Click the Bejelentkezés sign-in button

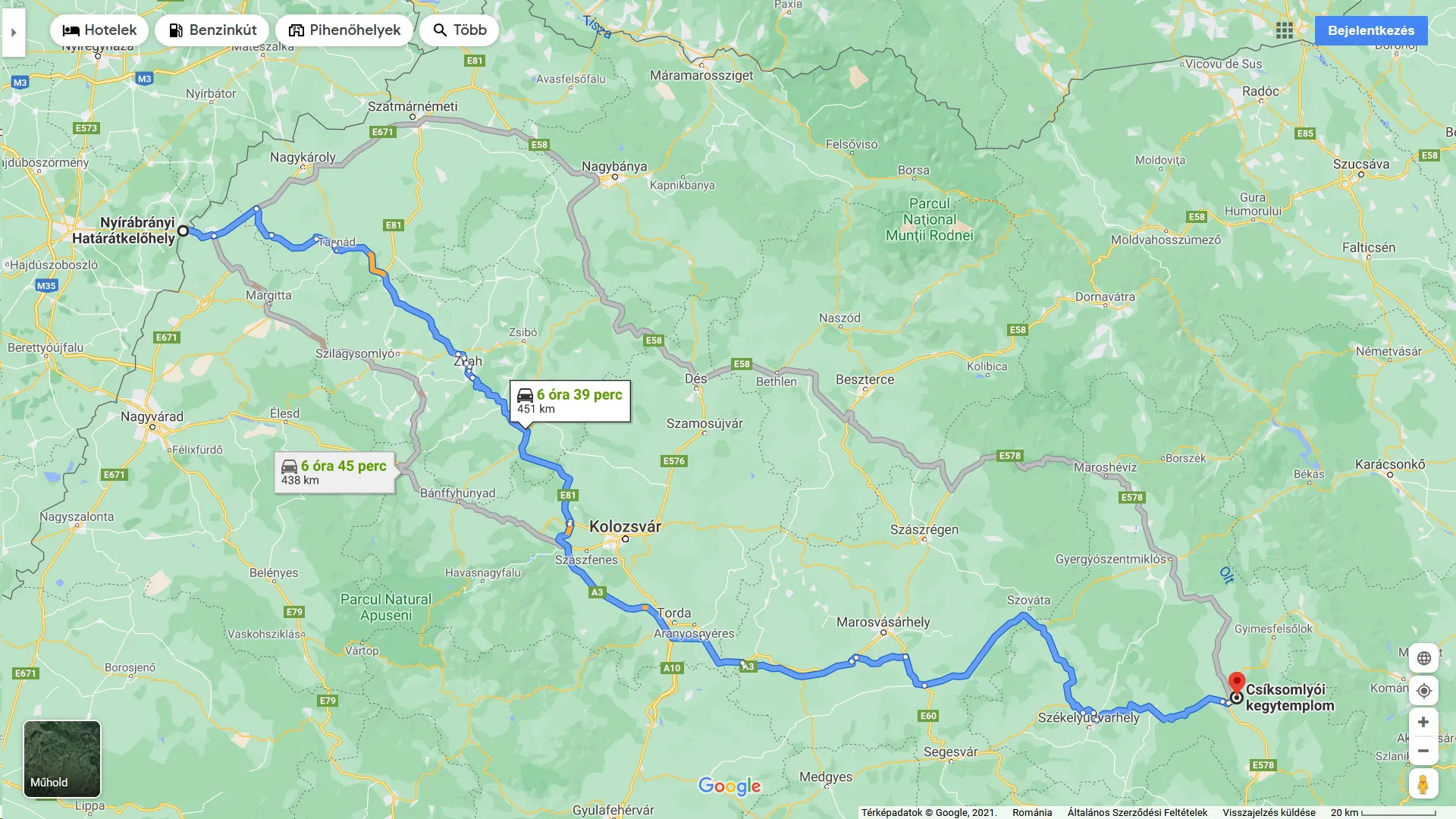(1371, 30)
